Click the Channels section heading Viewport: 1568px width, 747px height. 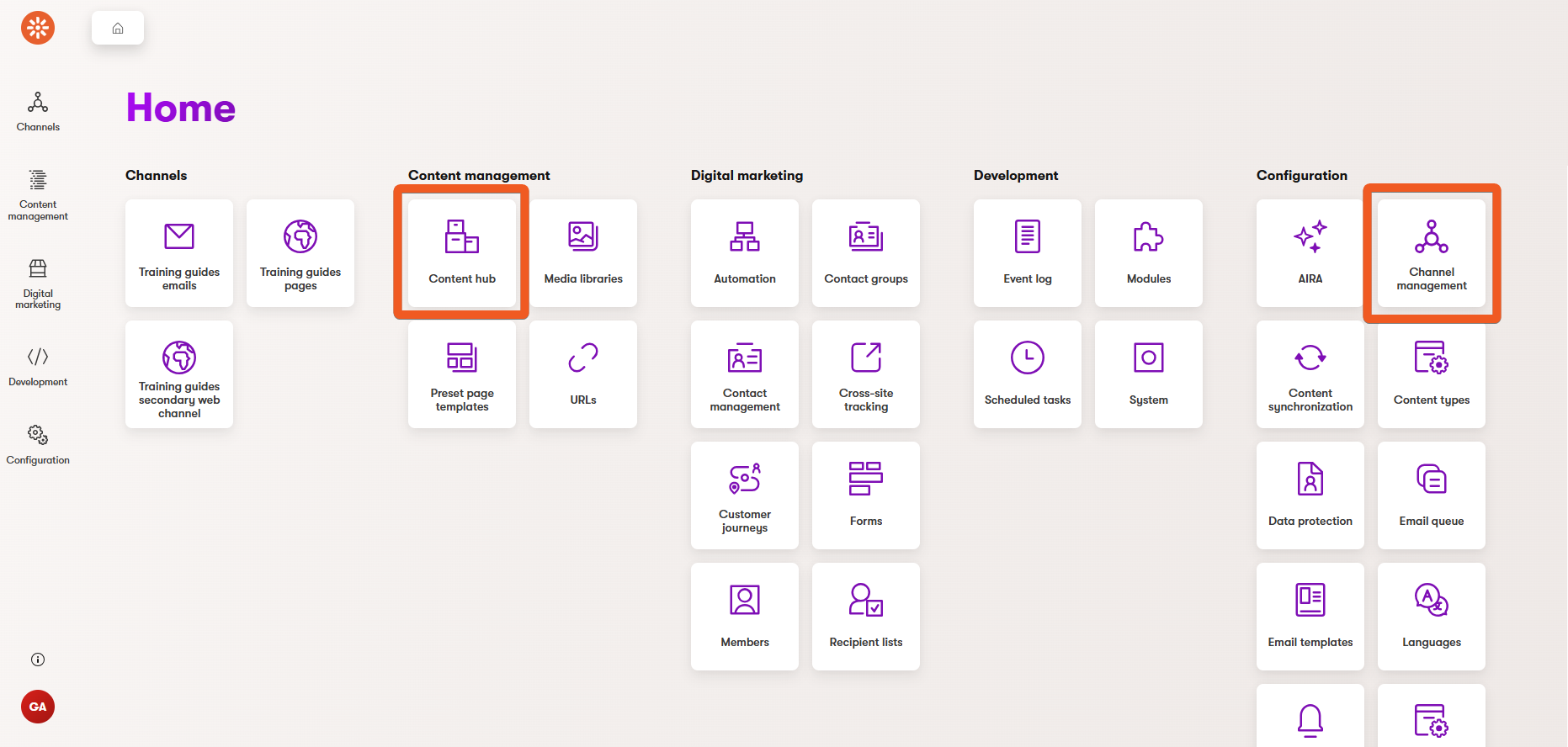tap(157, 175)
